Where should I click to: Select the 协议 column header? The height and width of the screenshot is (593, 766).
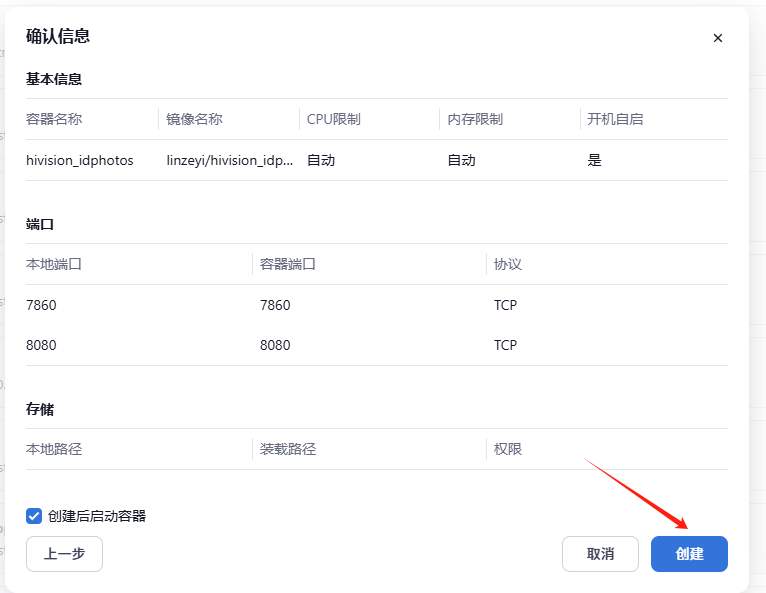pyautogui.click(x=508, y=264)
